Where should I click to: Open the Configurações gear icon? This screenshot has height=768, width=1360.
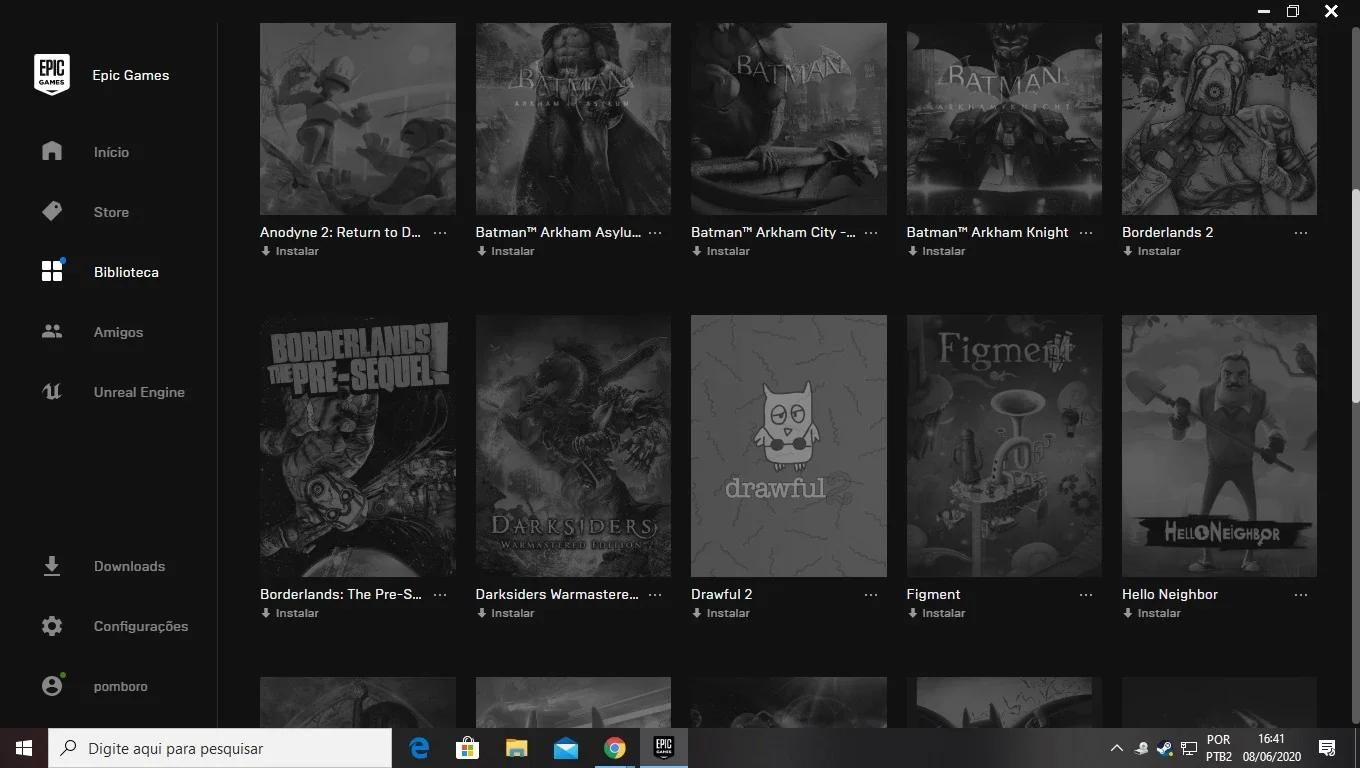(x=52, y=626)
